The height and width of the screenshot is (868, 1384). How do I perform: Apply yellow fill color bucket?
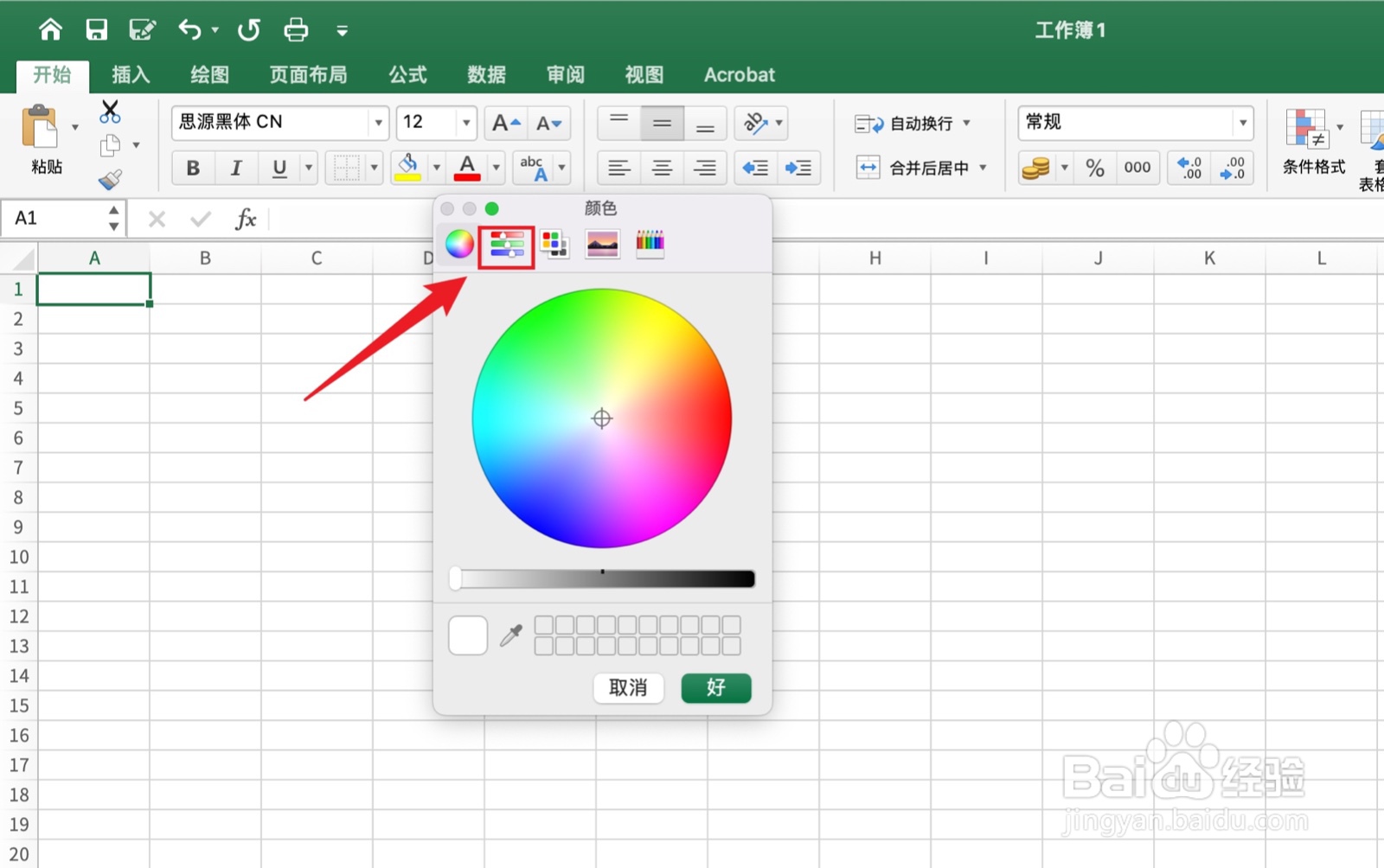coord(407,167)
